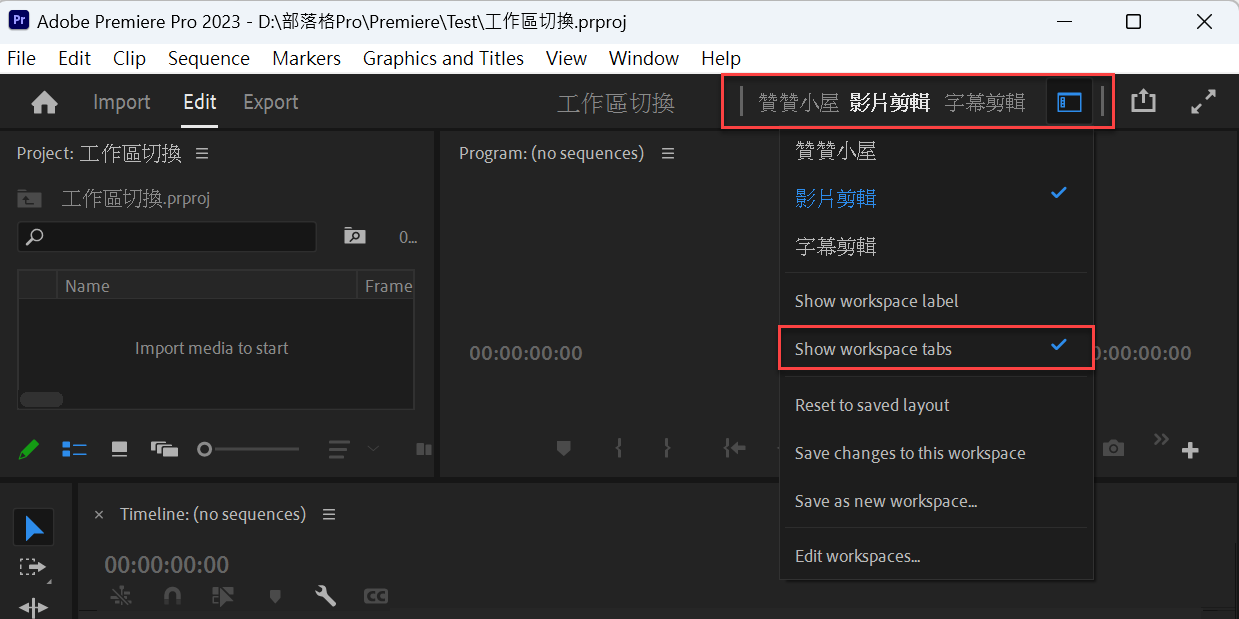Click parent folder icon beside 工作區切換.prproj
Viewport: 1239px width, 619px height.
29,199
